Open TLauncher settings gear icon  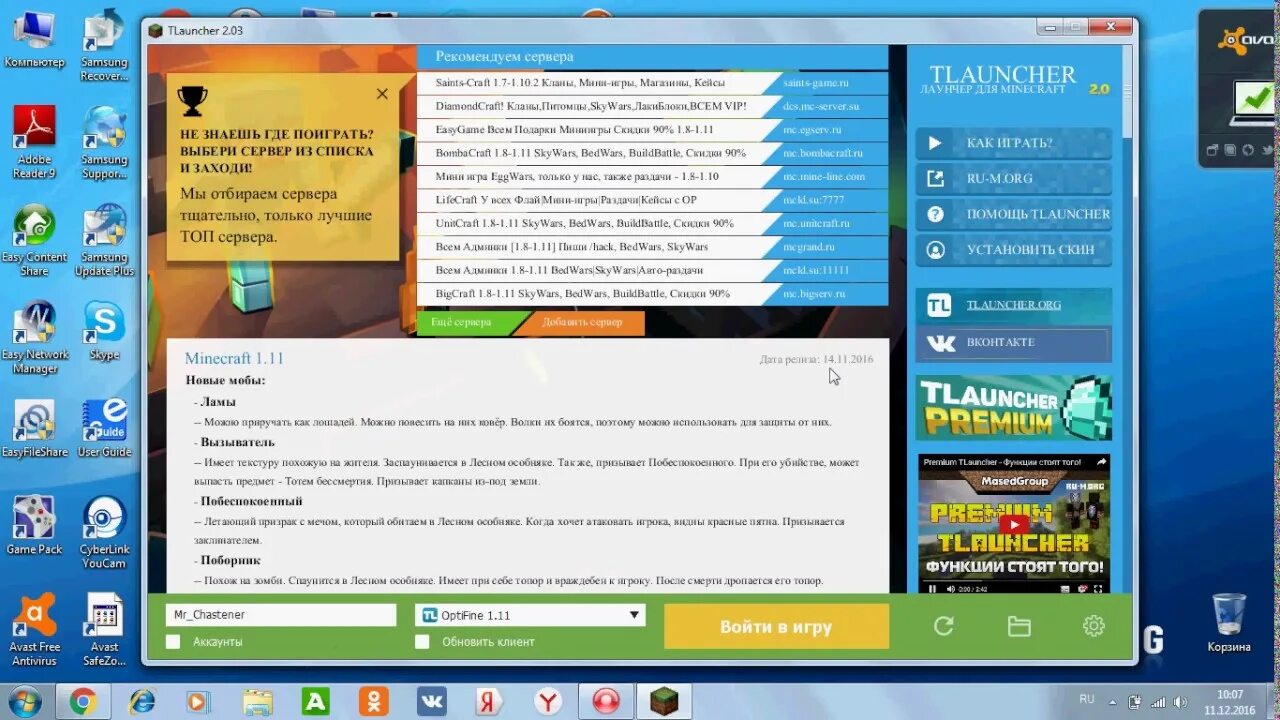click(1094, 626)
